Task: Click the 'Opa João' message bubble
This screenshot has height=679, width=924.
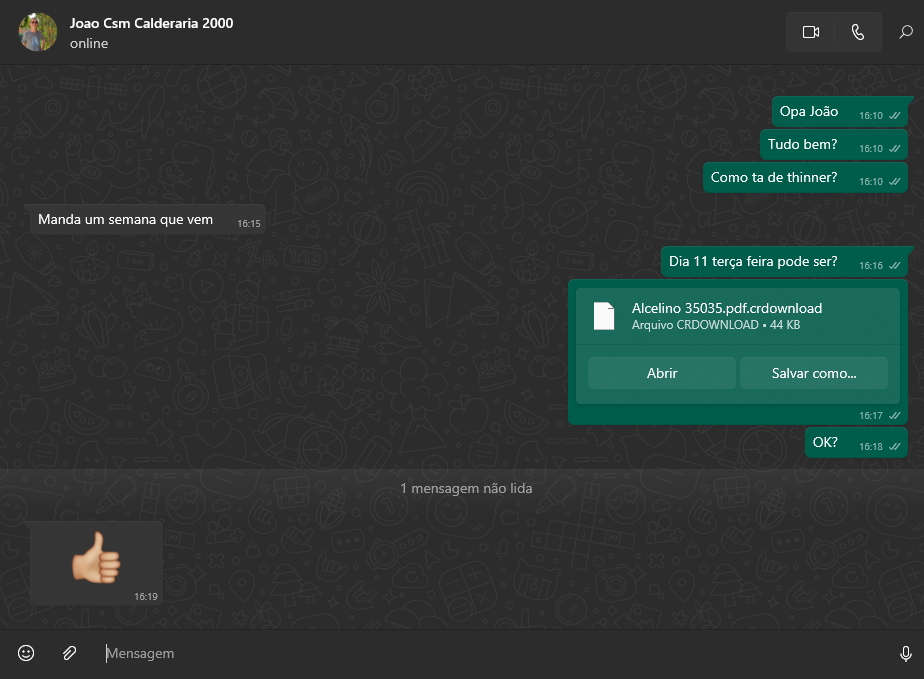Action: point(809,112)
